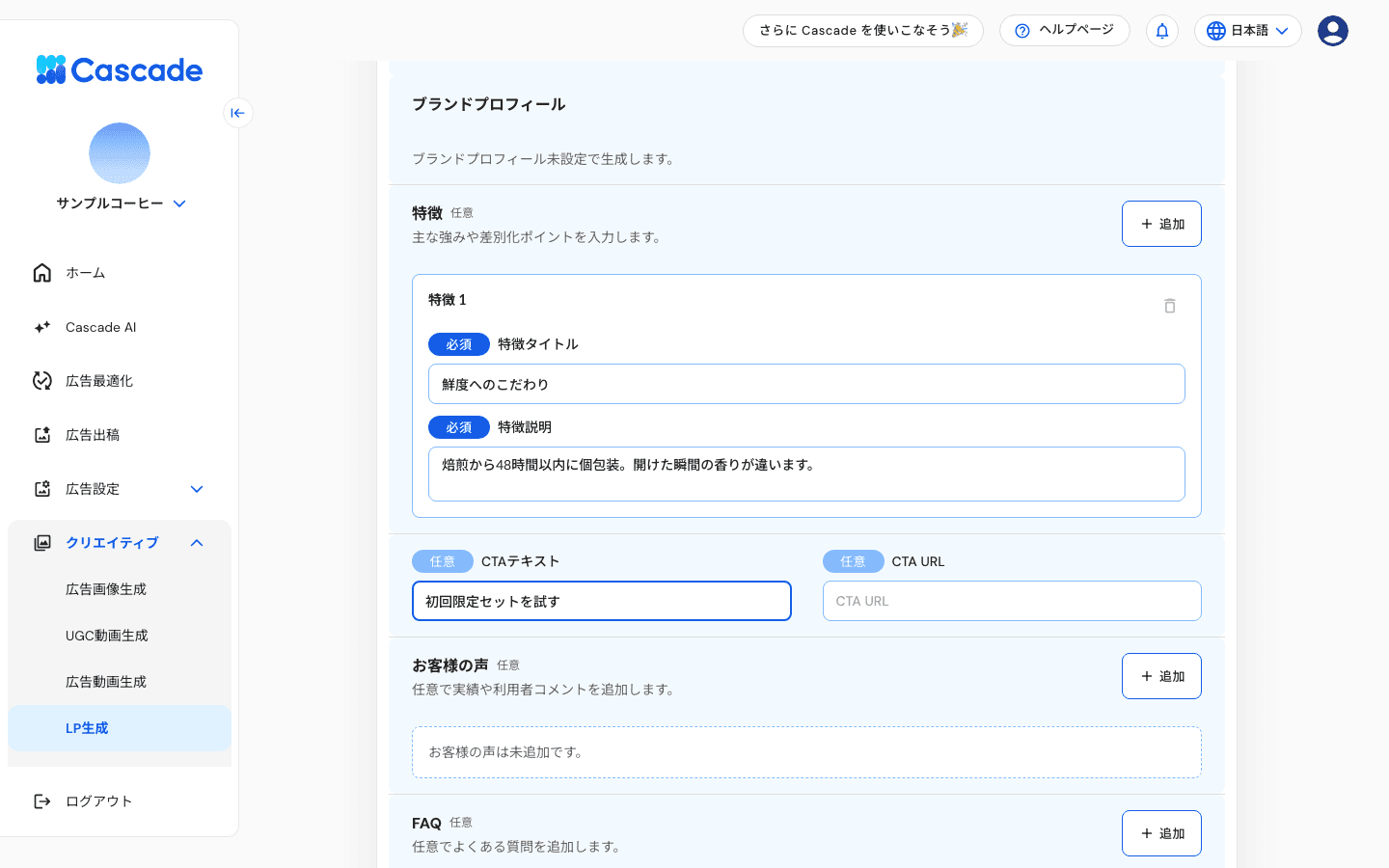Click the 特徴タイトル input field
The height and width of the screenshot is (868, 1389).
(806, 384)
